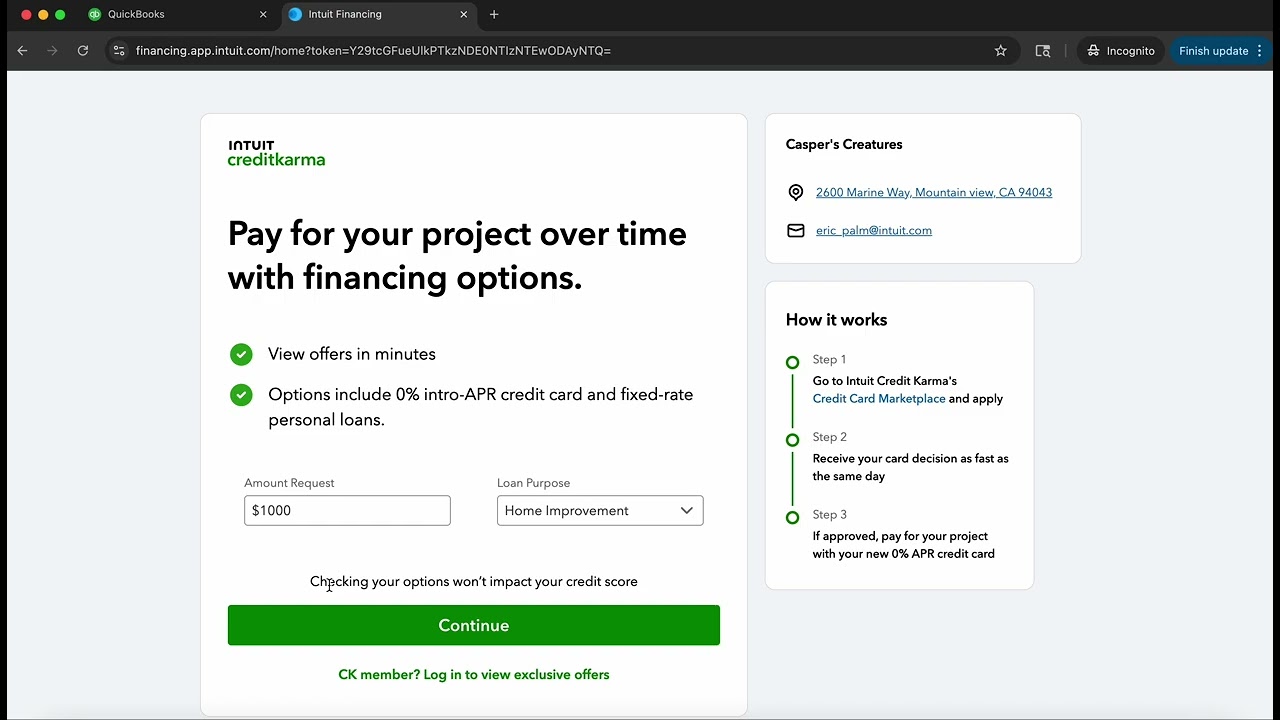Close the Intuit Financing tab
Image resolution: width=1280 pixels, height=720 pixels.
tap(464, 15)
